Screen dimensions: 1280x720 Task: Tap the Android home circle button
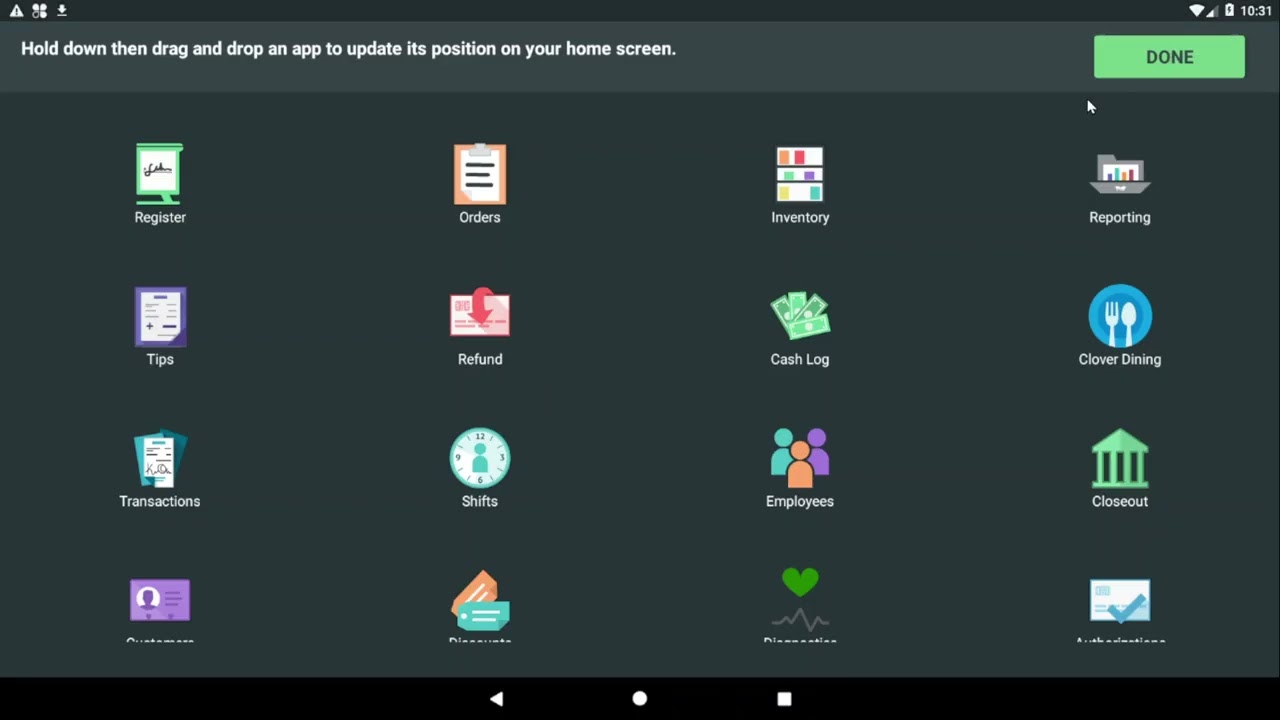[640, 699]
